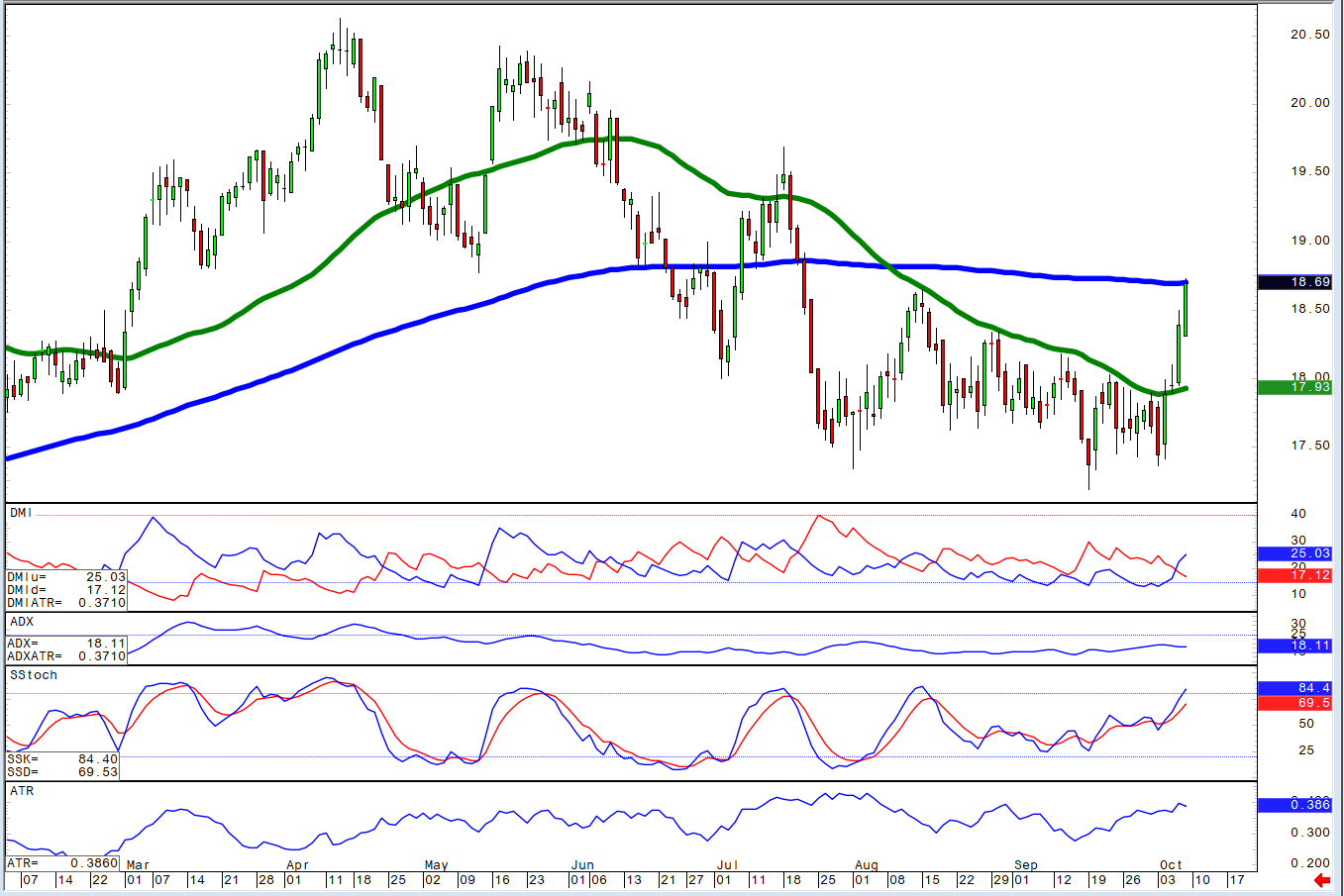The image size is (1344, 896).
Task: Click the red 17.12 DMI value tag
Action: click(1295, 575)
